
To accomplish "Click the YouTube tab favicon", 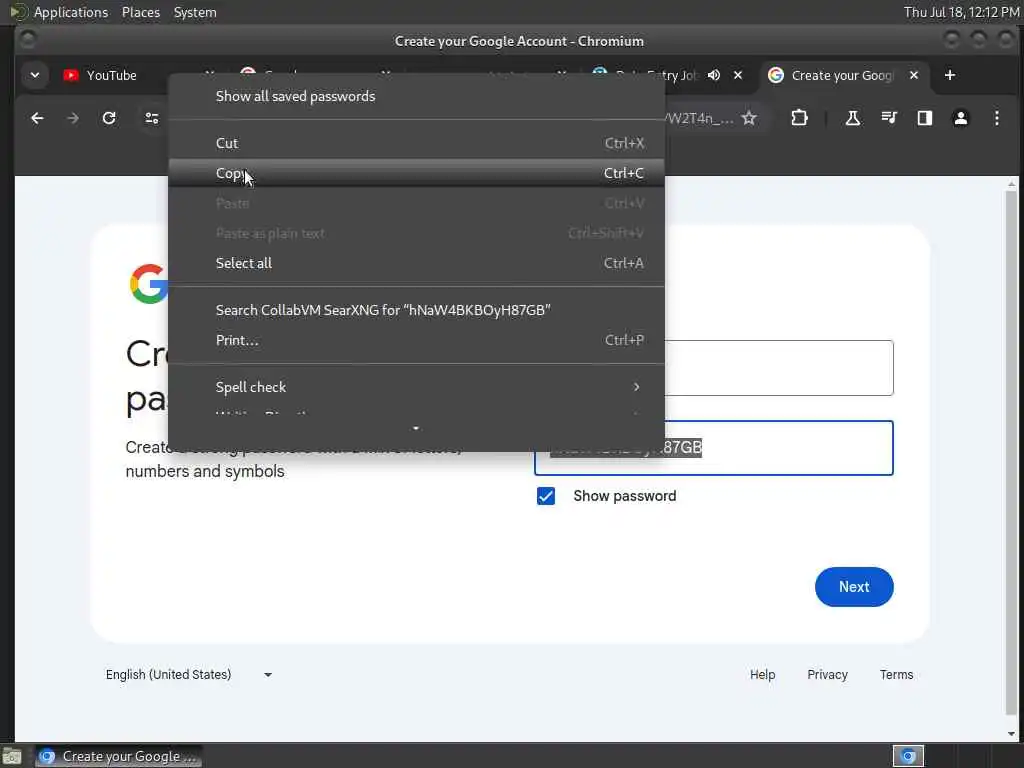I will click(x=71, y=75).
